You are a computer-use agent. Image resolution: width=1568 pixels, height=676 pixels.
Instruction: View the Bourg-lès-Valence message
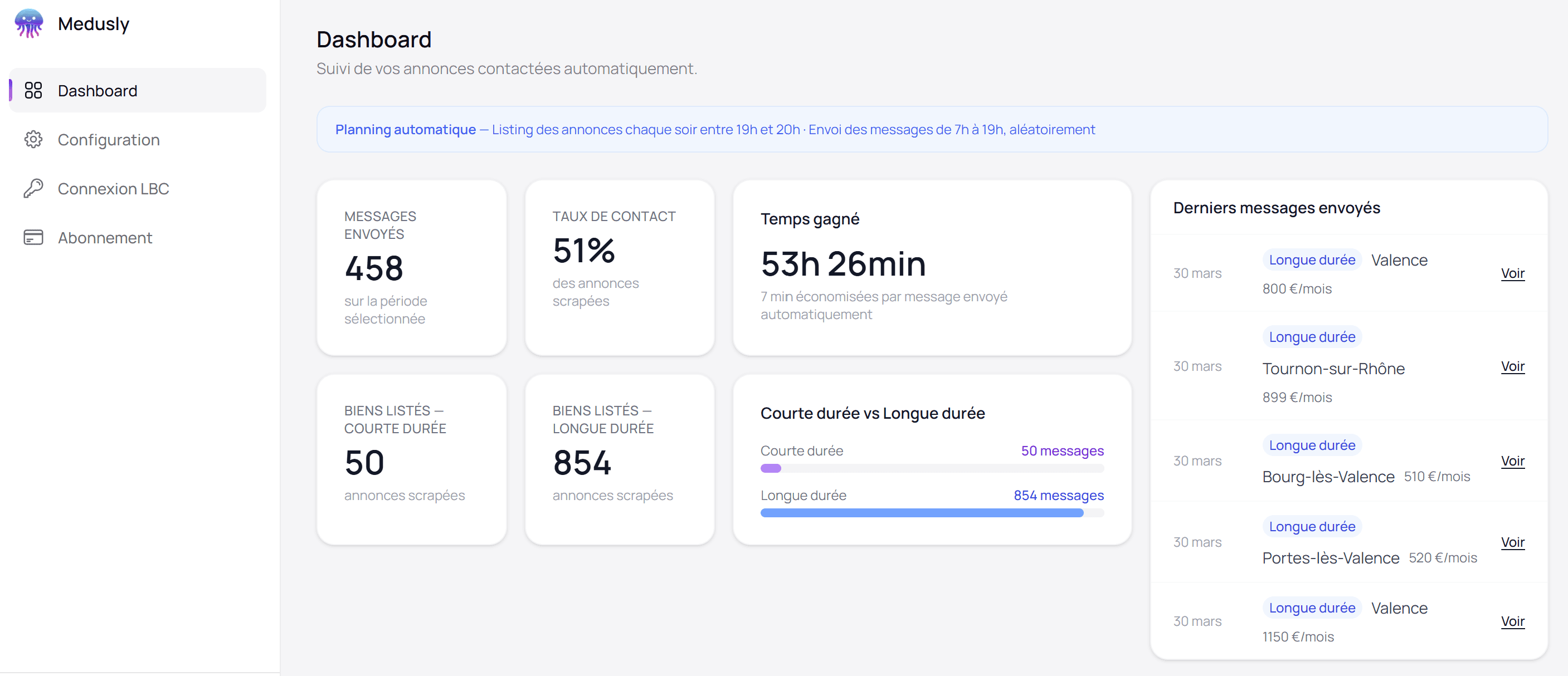point(1513,461)
